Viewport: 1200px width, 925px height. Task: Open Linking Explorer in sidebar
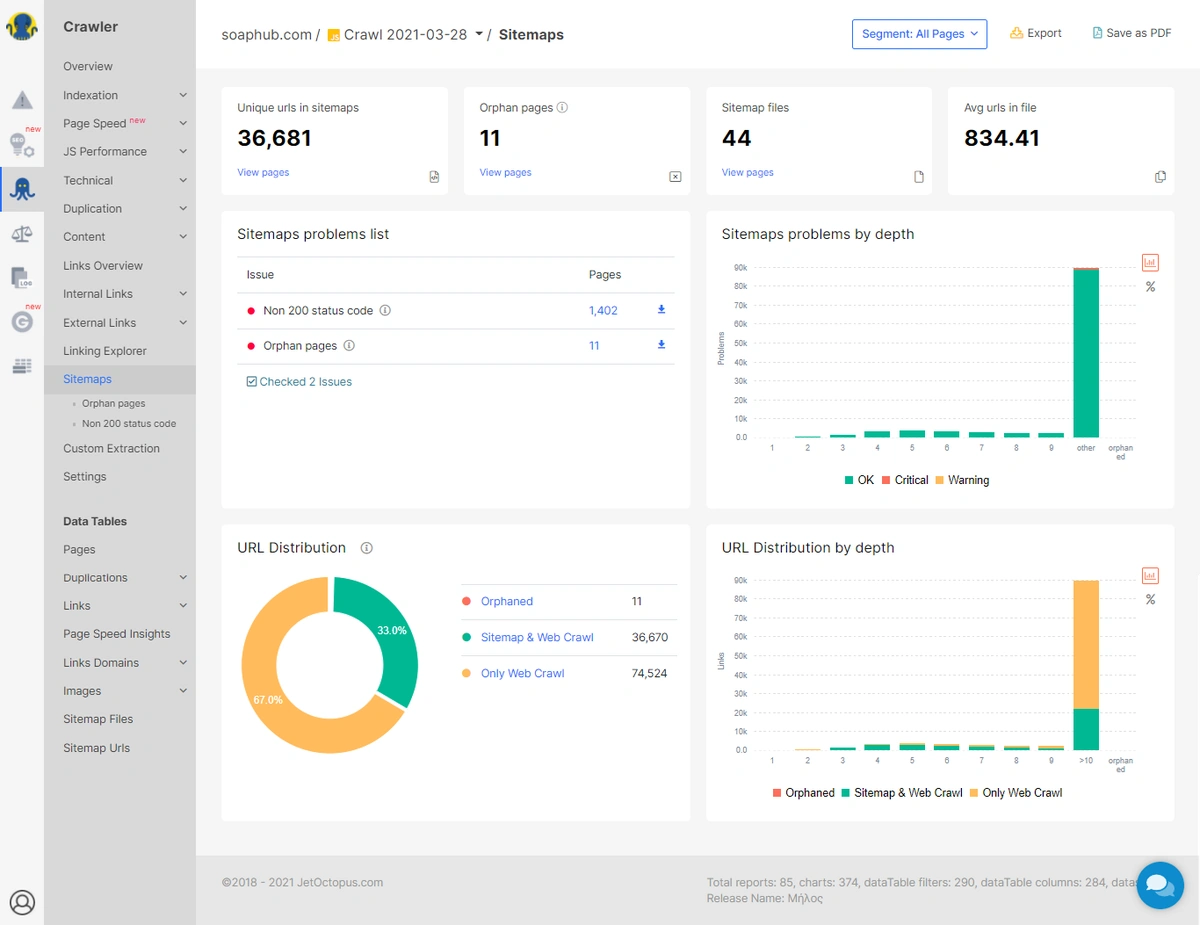click(105, 351)
